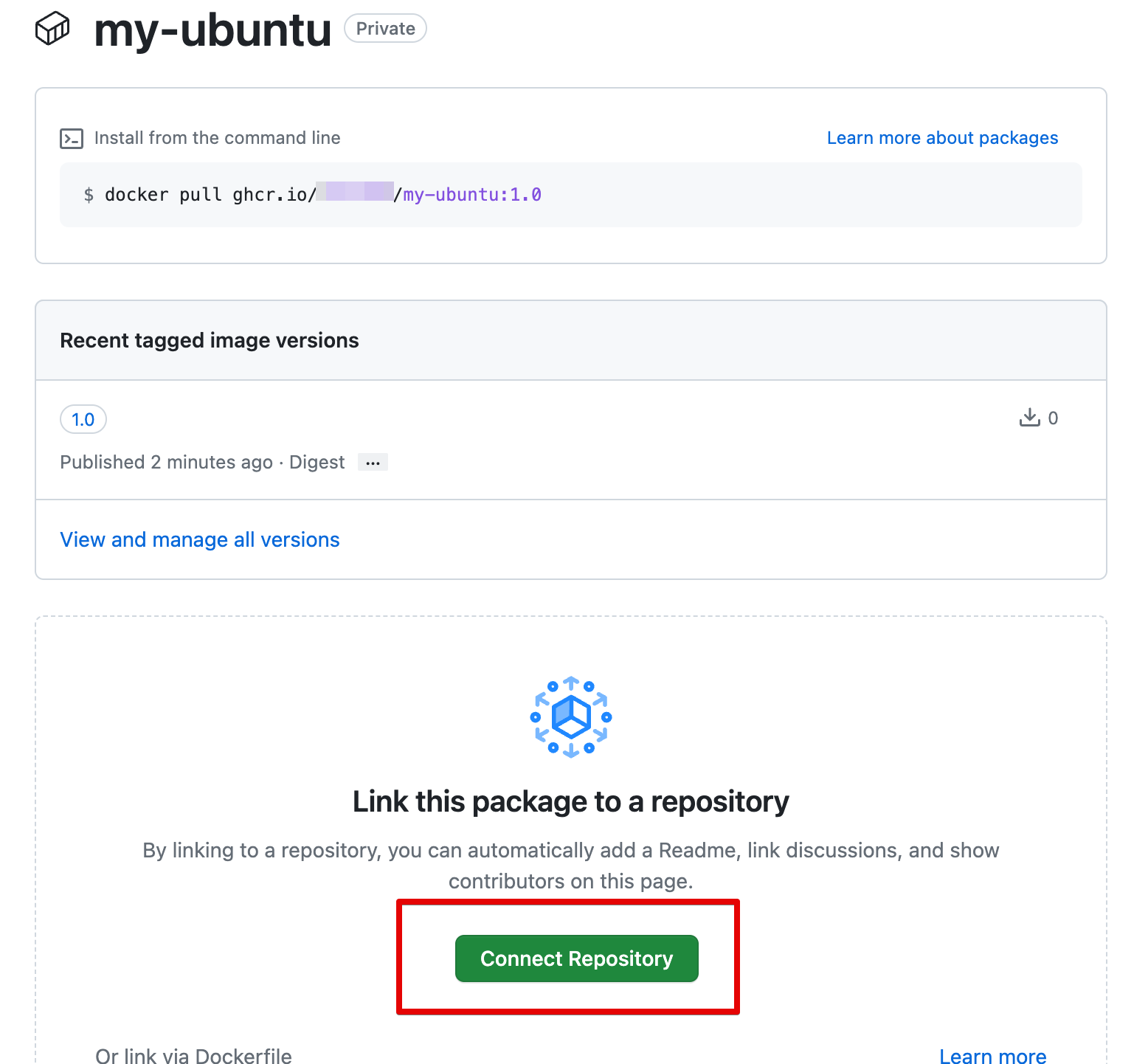This screenshot has height=1064, width=1148.
Task: Expand the Digest ellipsis to reveal hash
Action: (373, 462)
